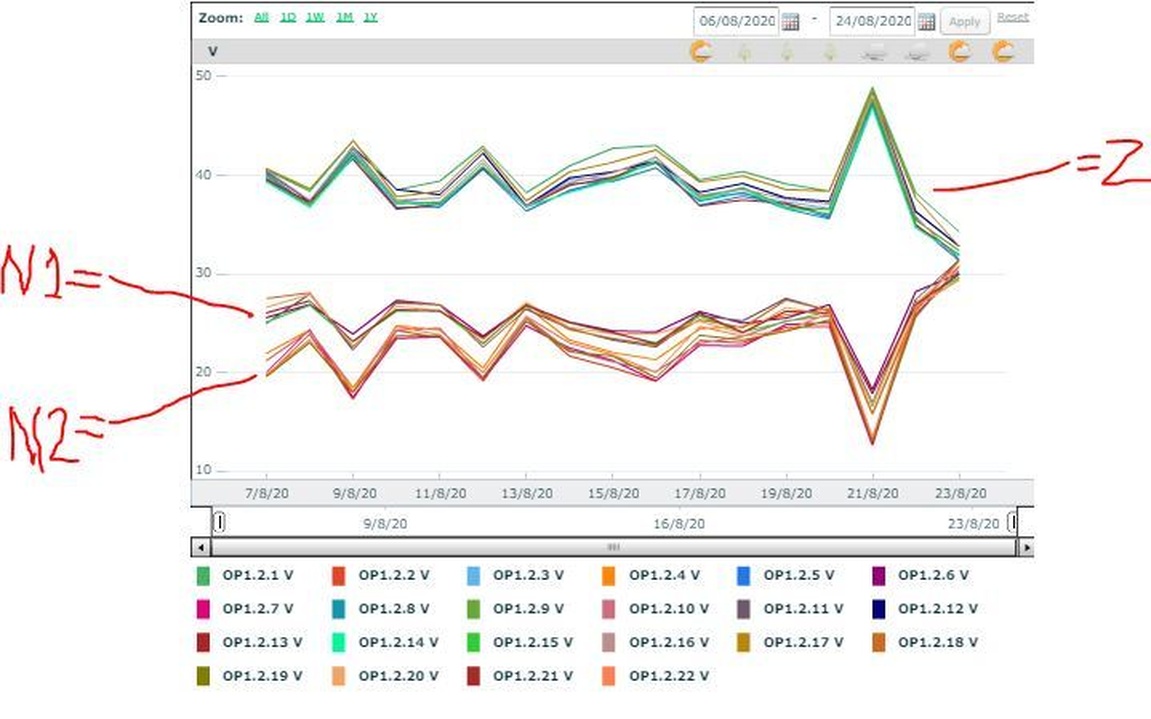Open calendar picker for start date 06/08/2020

pyautogui.click(x=790, y=21)
